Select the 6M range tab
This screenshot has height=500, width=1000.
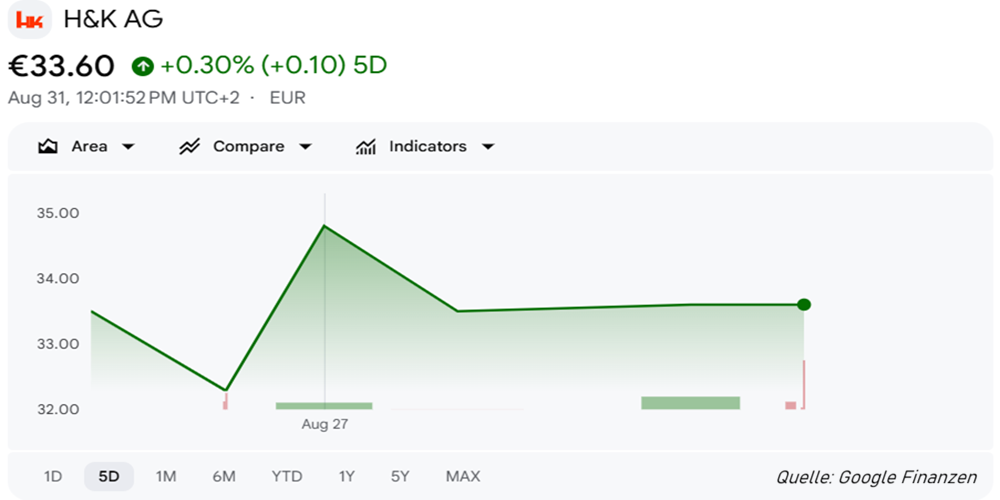(224, 476)
